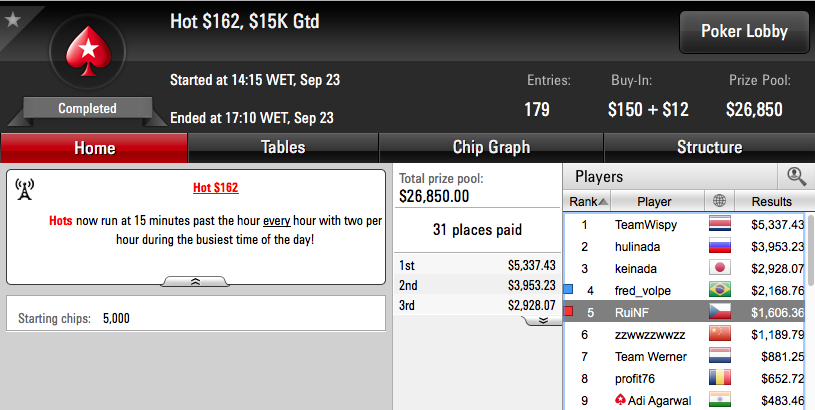Viewport: 815px width, 410px height.
Task: Open the red Hot $162 link
Action: 216,188
